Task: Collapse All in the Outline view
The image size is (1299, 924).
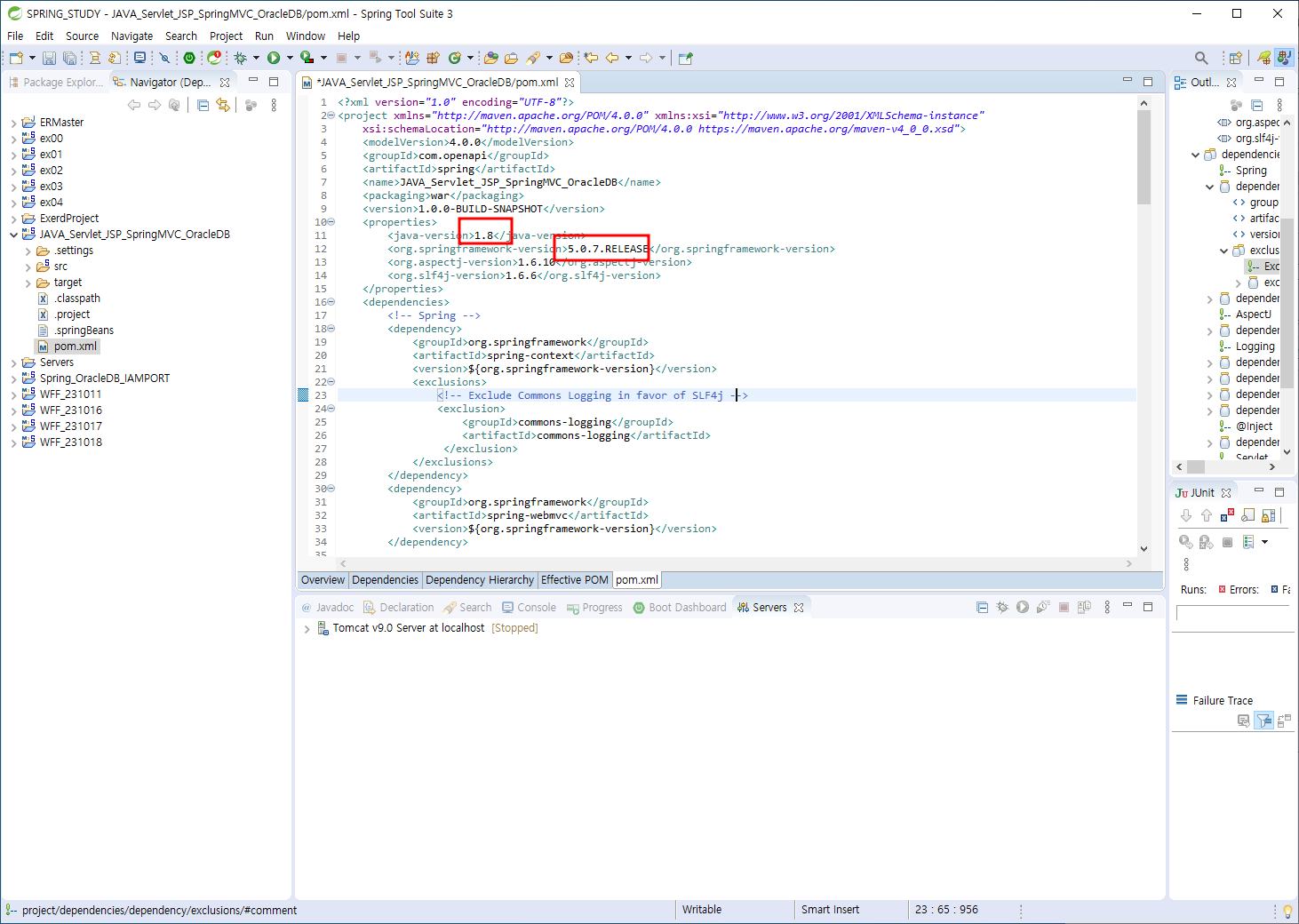Action: 1257,105
